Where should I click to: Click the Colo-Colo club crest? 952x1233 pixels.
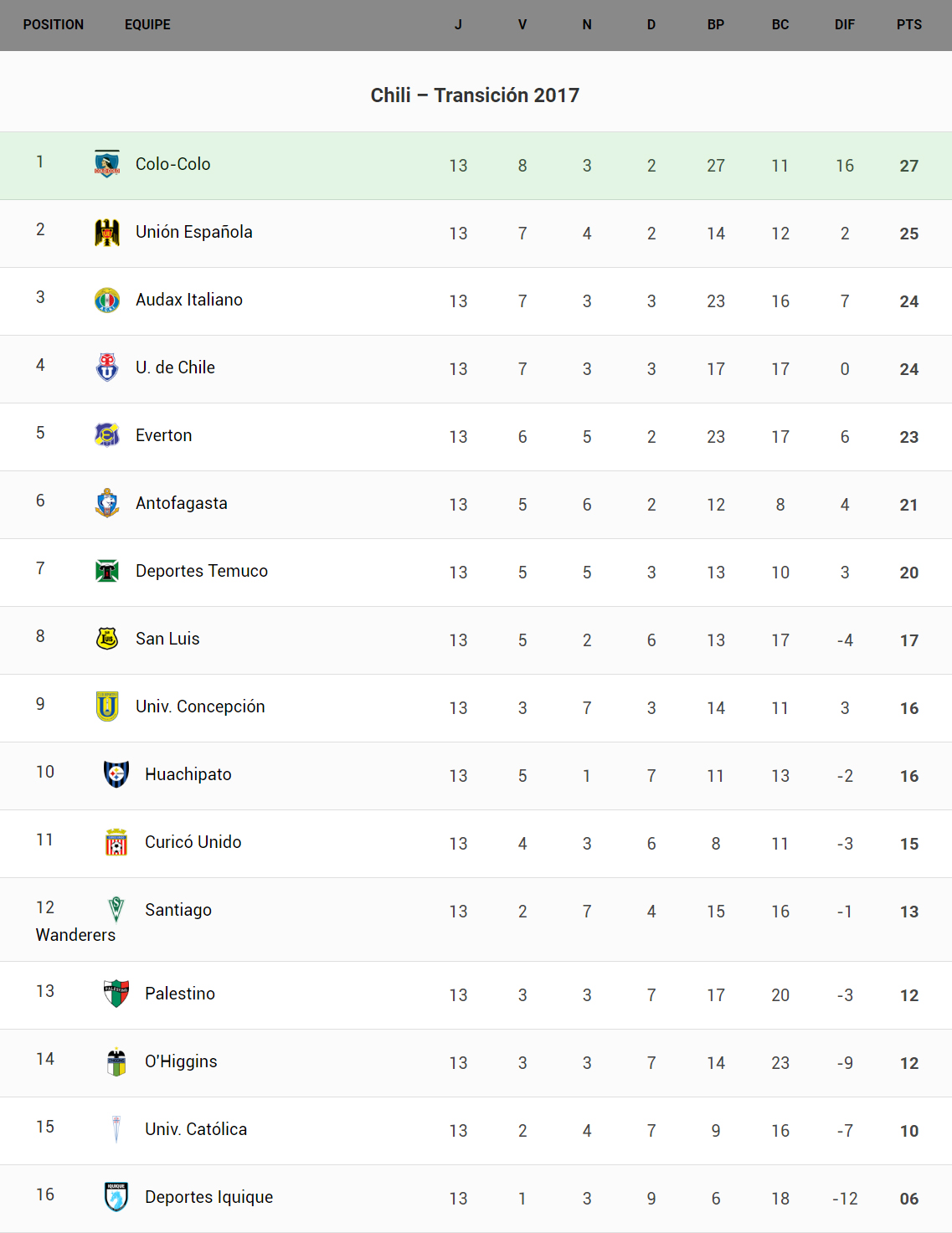tap(107, 164)
